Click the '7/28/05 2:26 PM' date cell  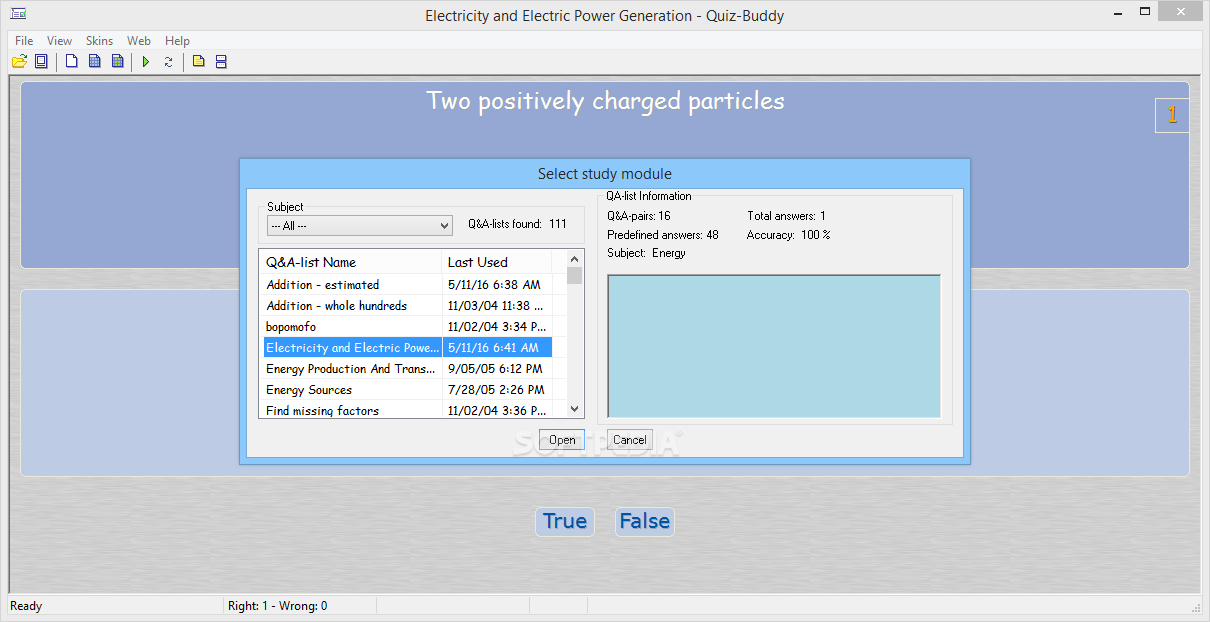point(497,390)
